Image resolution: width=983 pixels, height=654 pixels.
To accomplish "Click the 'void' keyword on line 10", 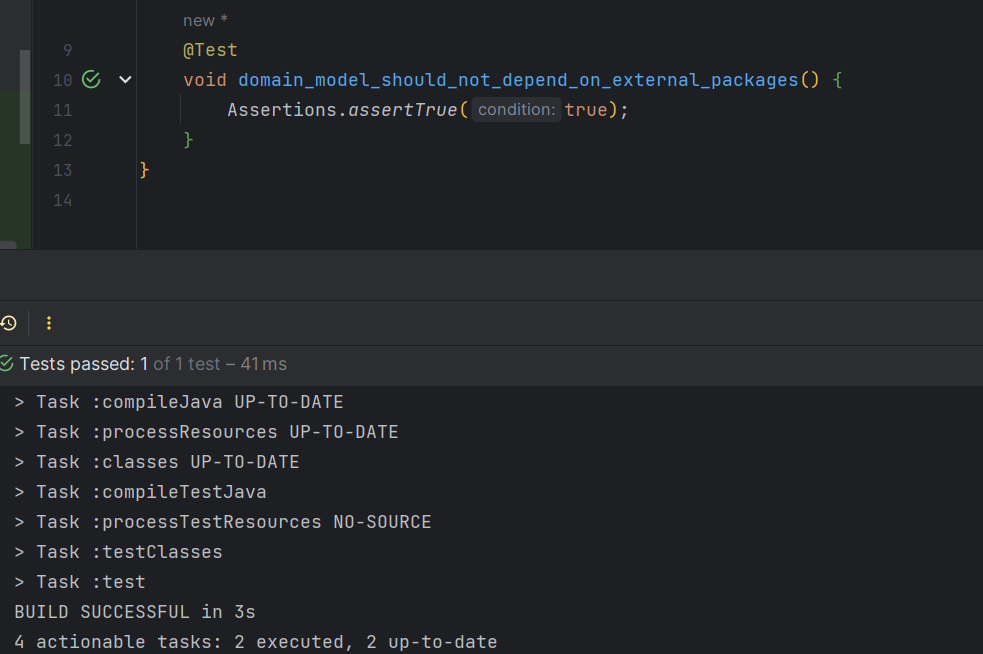I will click(205, 80).
